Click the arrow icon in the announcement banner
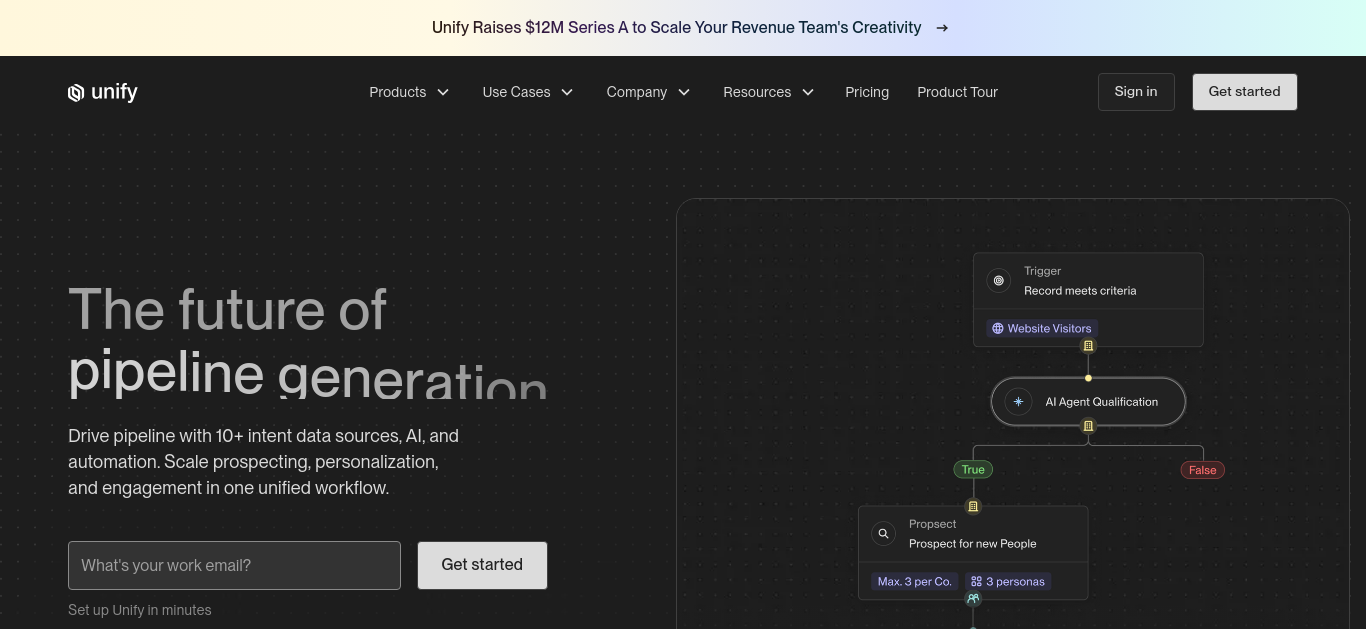Screen dimensions: 1366x629 point(942,28)
